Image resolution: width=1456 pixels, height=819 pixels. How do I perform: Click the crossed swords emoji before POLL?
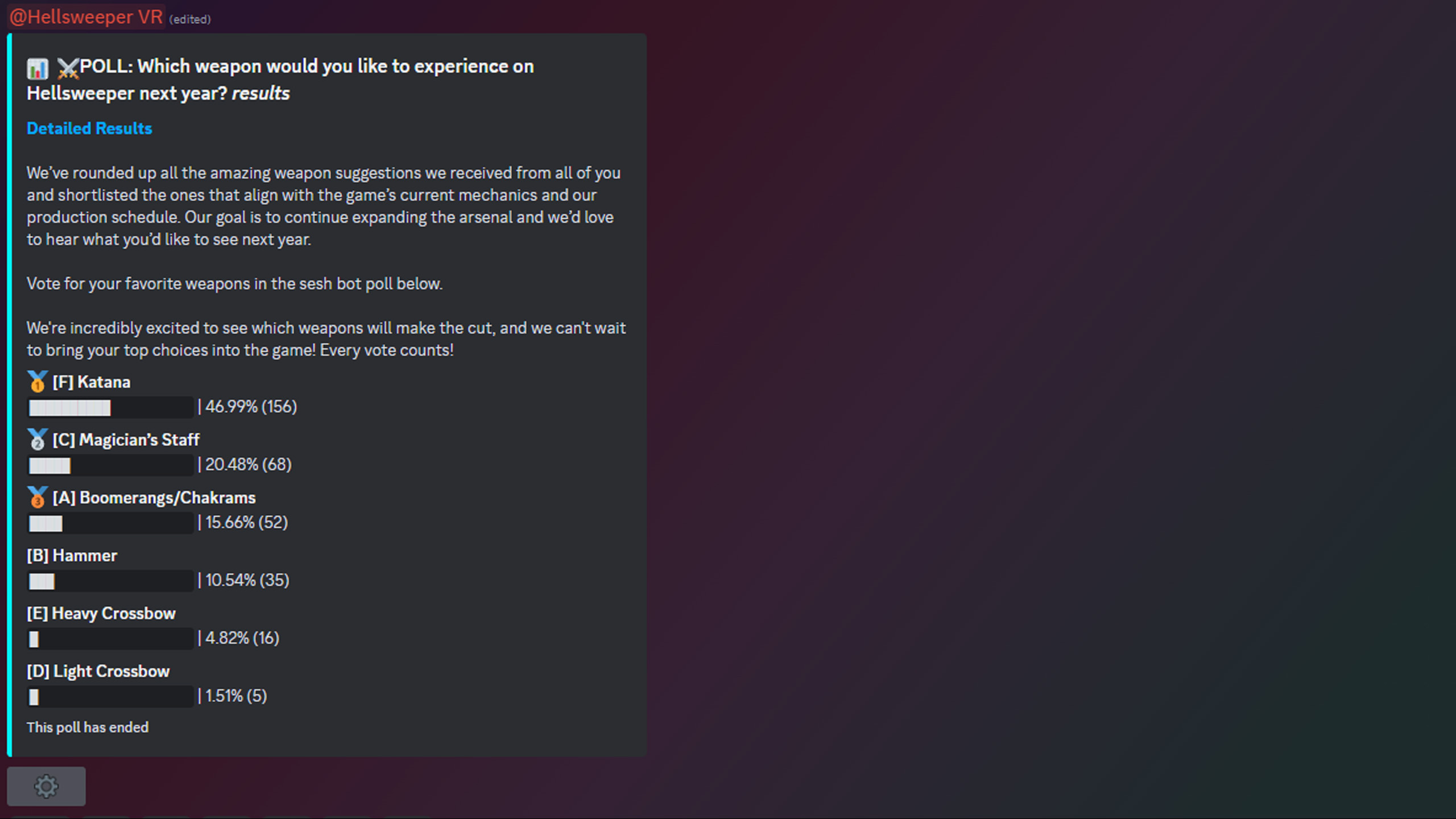pos(68,69)
